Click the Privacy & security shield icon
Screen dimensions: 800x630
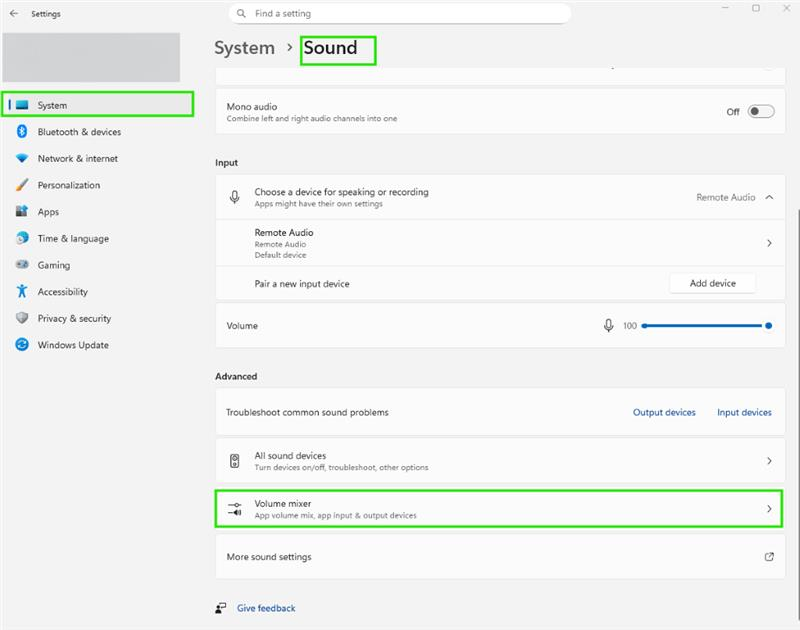click(x=22, y=318)
